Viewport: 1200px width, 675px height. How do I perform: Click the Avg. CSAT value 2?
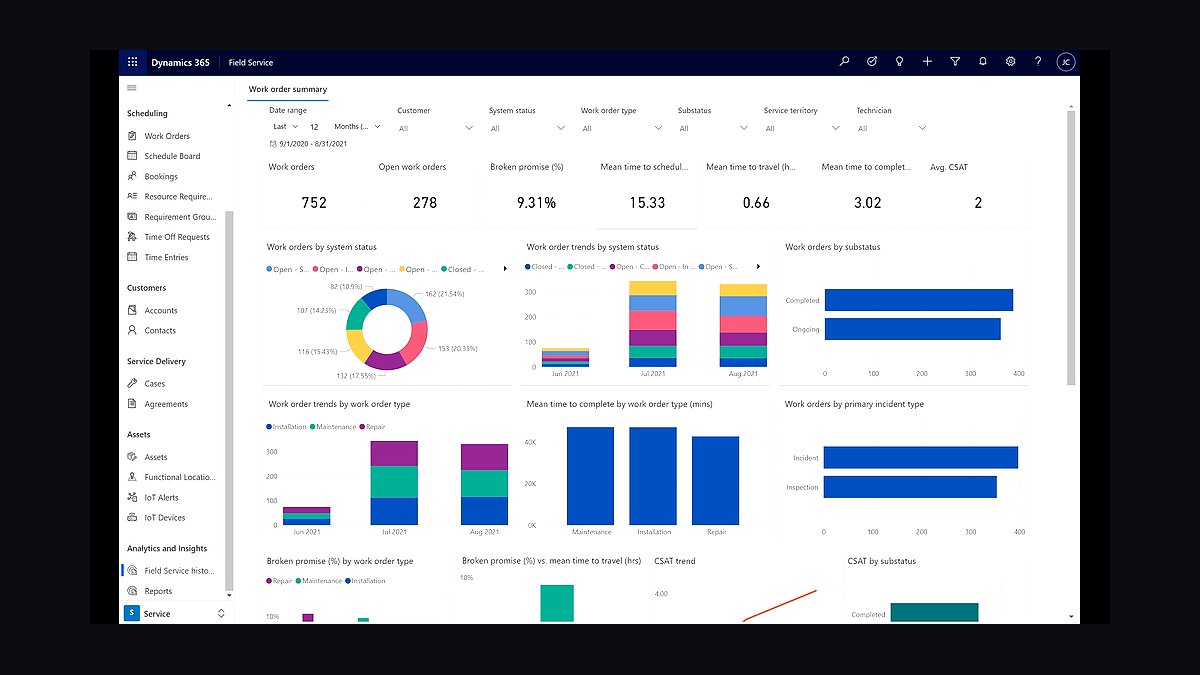[x=978, y=202]
